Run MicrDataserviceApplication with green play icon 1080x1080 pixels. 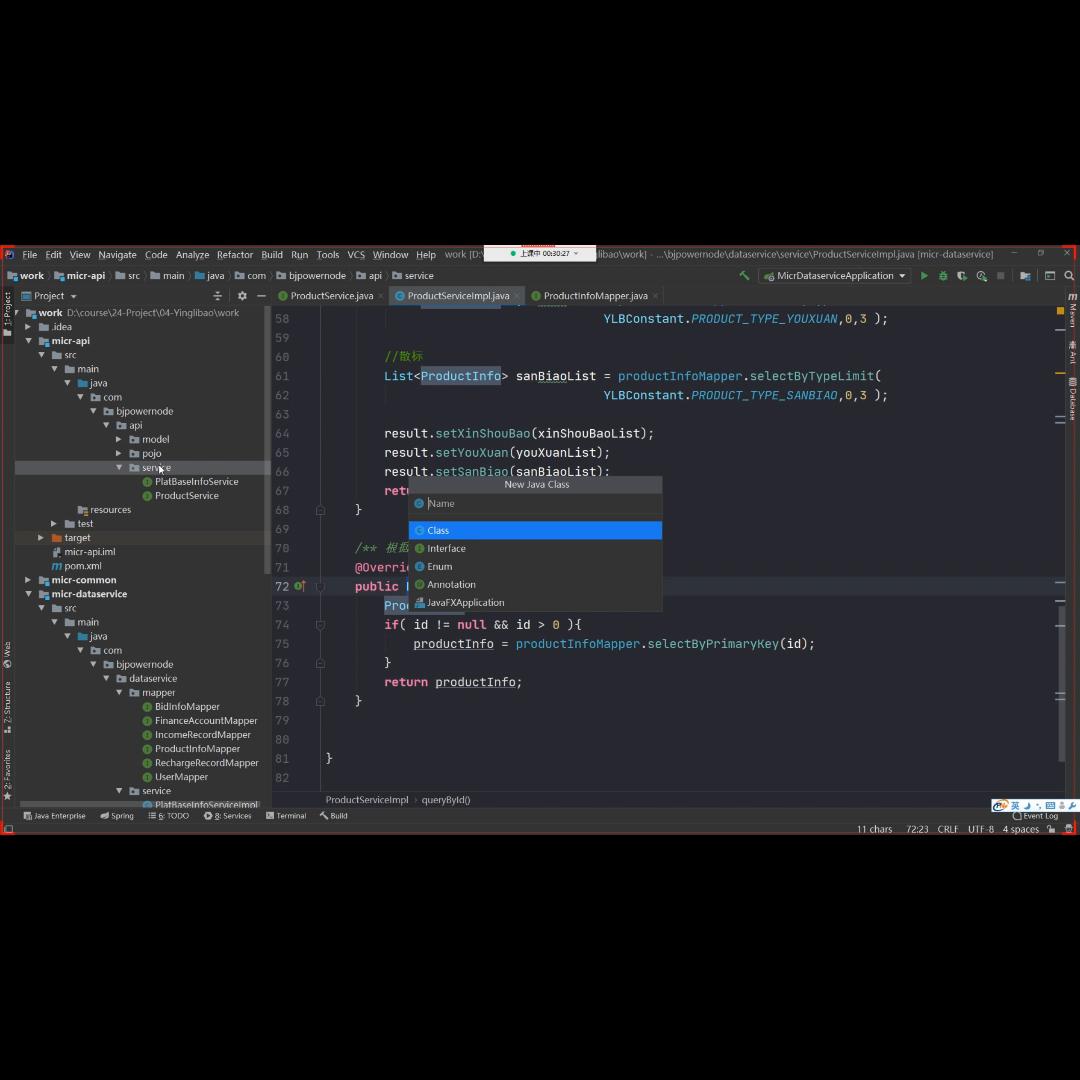924,276
